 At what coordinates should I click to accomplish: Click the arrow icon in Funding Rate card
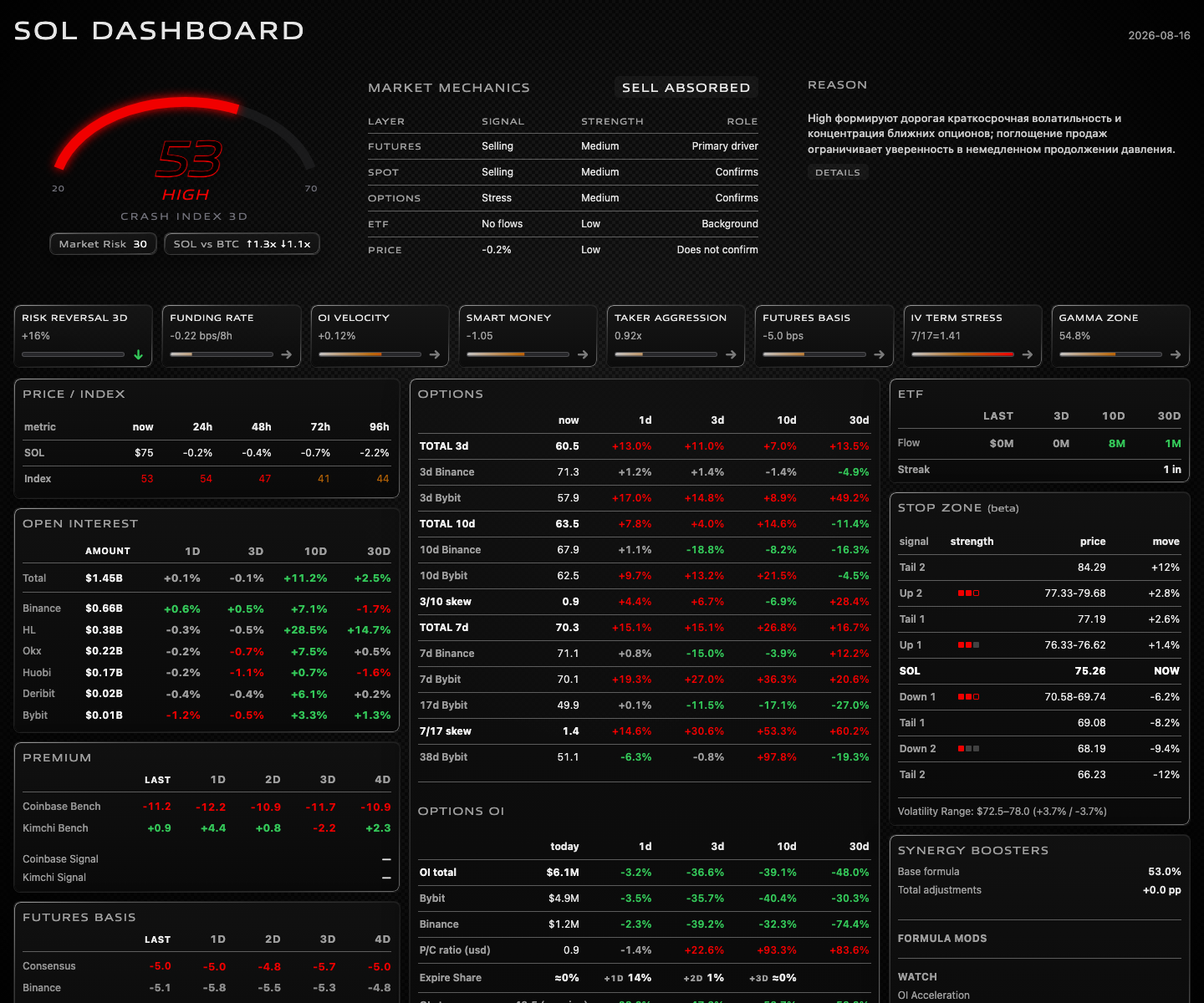pyautogui.click(x=287, y=354)
